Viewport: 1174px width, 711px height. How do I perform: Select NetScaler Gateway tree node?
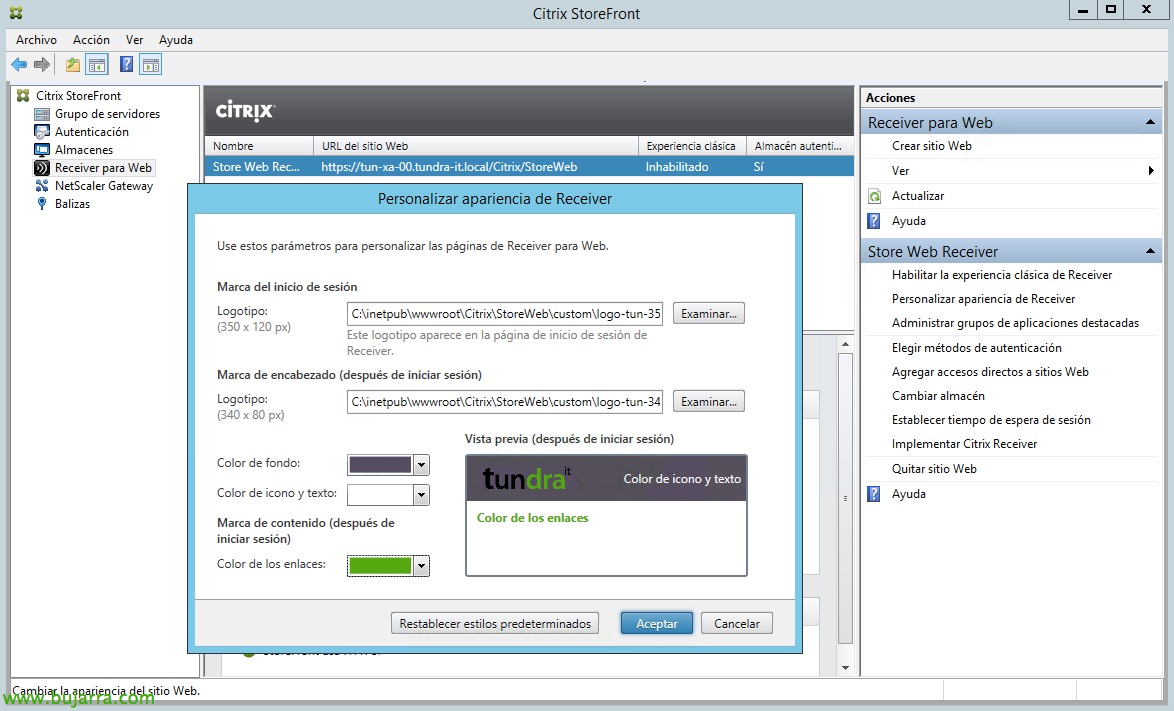(103, 186)
